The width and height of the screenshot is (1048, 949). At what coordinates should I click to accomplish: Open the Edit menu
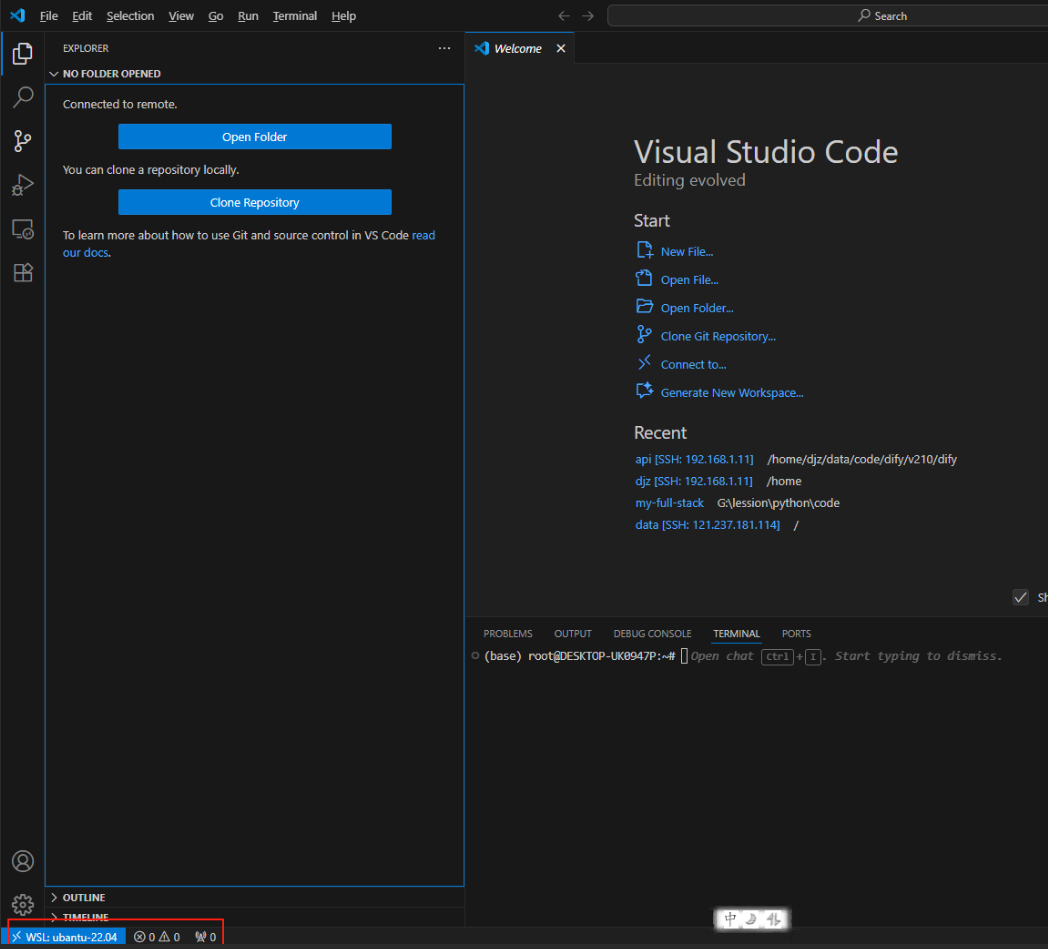[x=82, y=15]
